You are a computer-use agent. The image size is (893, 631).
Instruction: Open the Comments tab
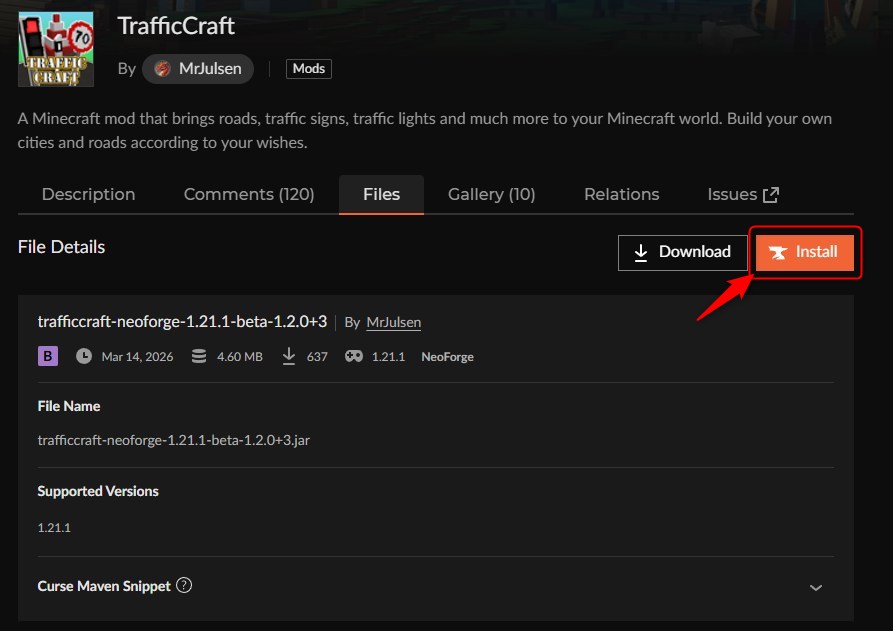click(249, 194)
